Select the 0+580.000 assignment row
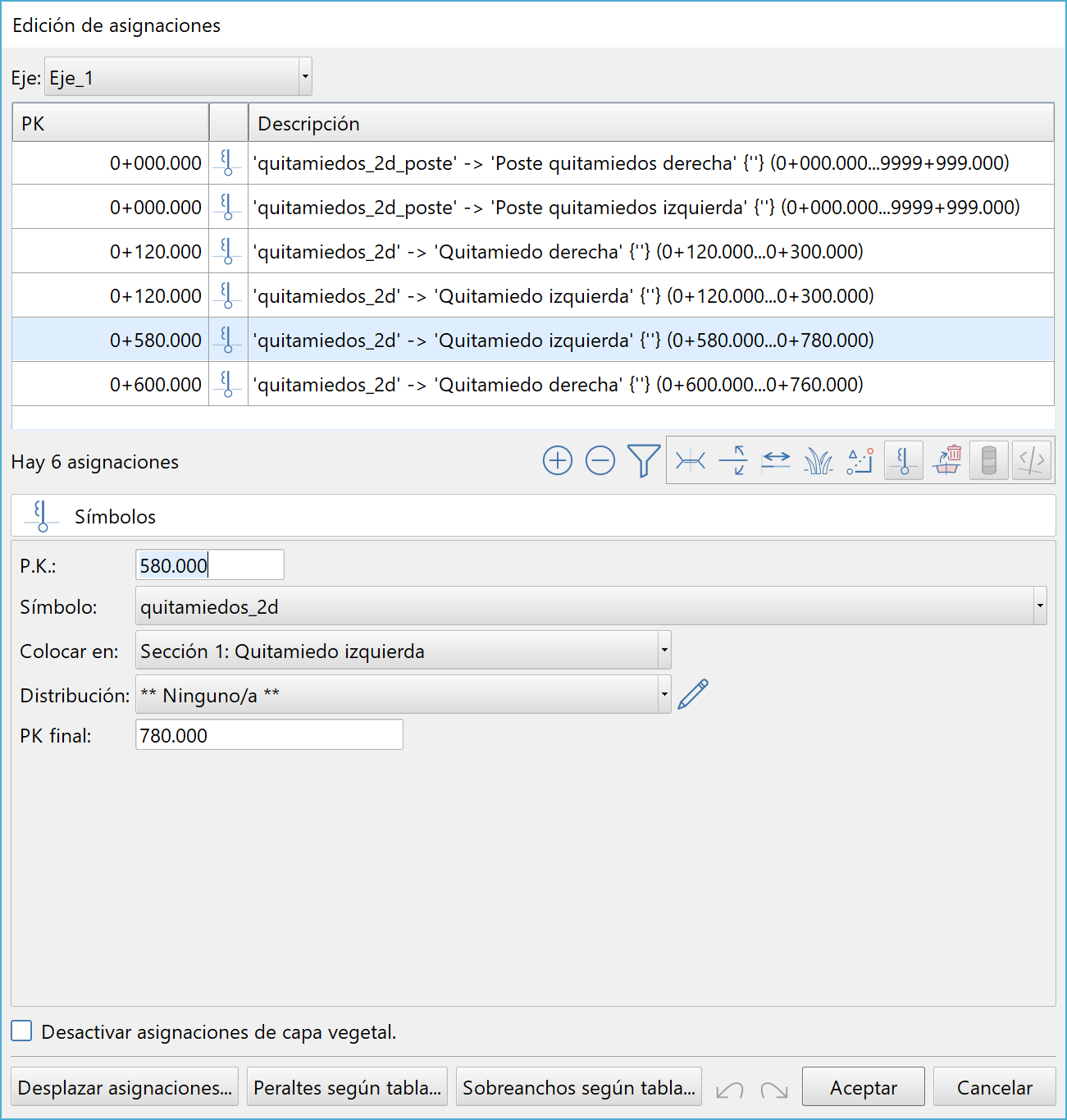The width and height of the screenshot is (1067, 1120). pos(533,339)
